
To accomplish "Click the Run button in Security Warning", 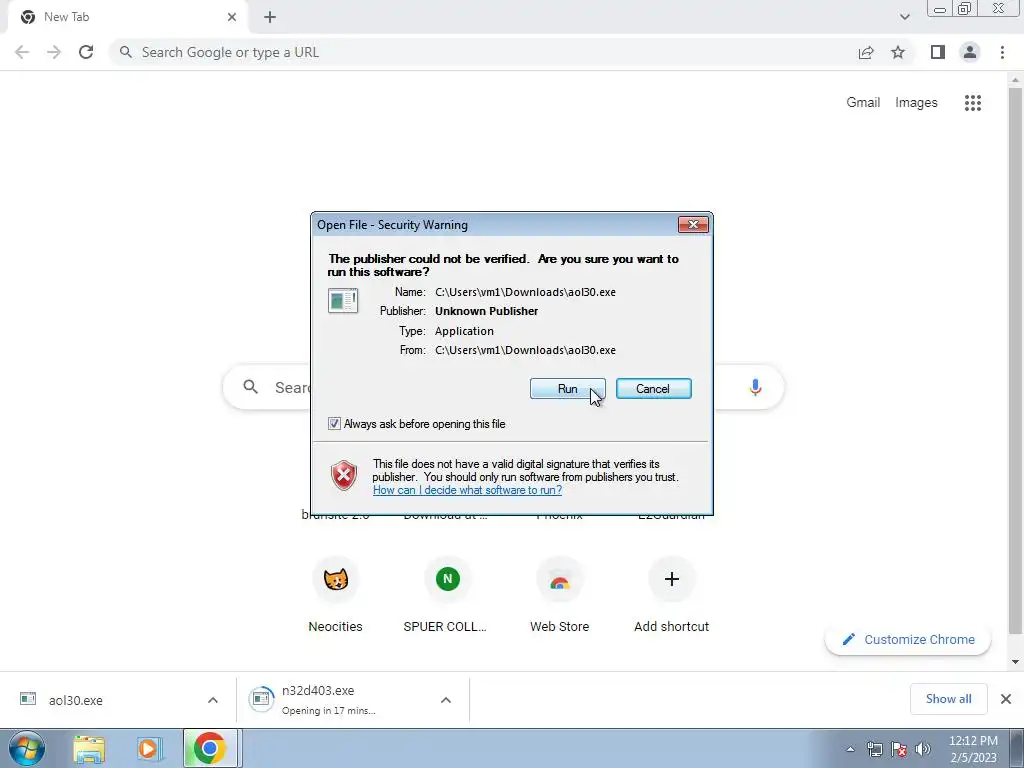I will (x=567, y=389).
